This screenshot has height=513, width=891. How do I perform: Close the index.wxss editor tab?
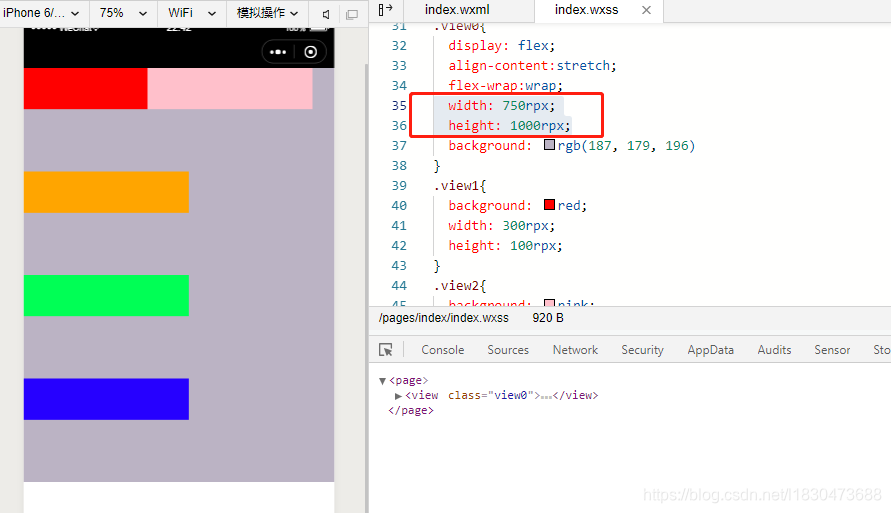click(646, 10)
